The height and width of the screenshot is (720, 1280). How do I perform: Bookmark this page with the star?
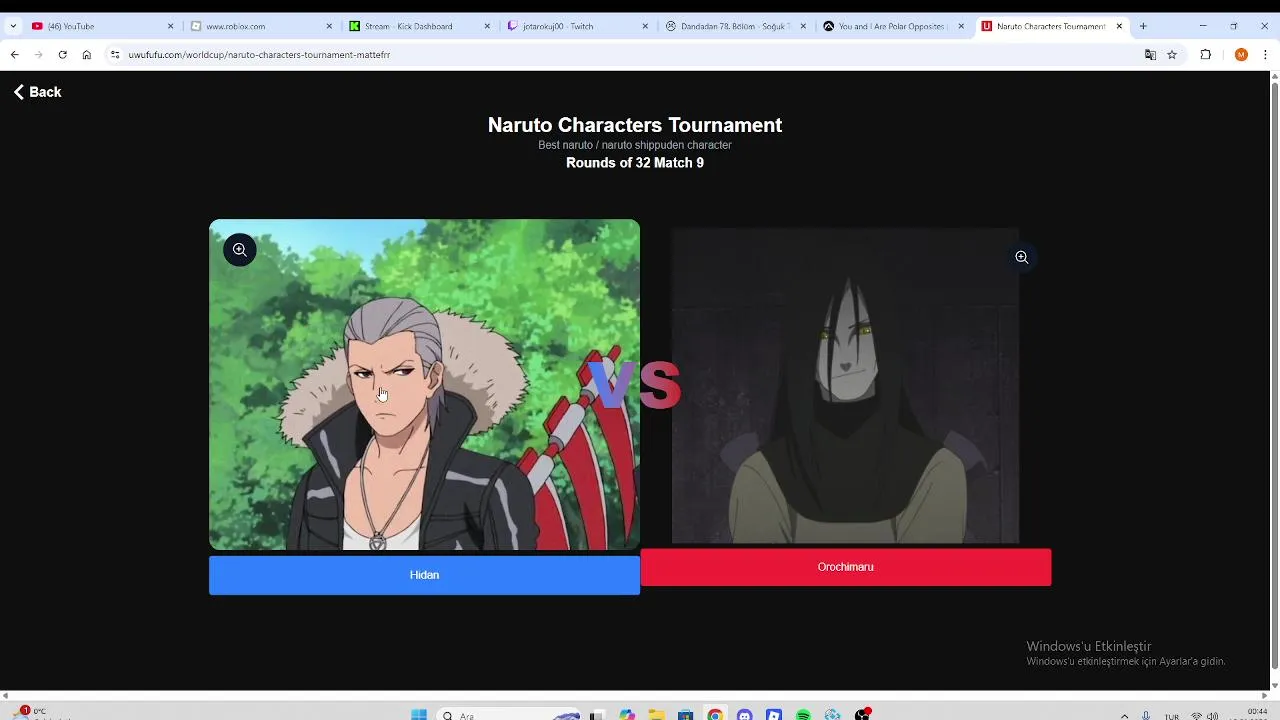pyautogui.click(x=1172, y=55)
